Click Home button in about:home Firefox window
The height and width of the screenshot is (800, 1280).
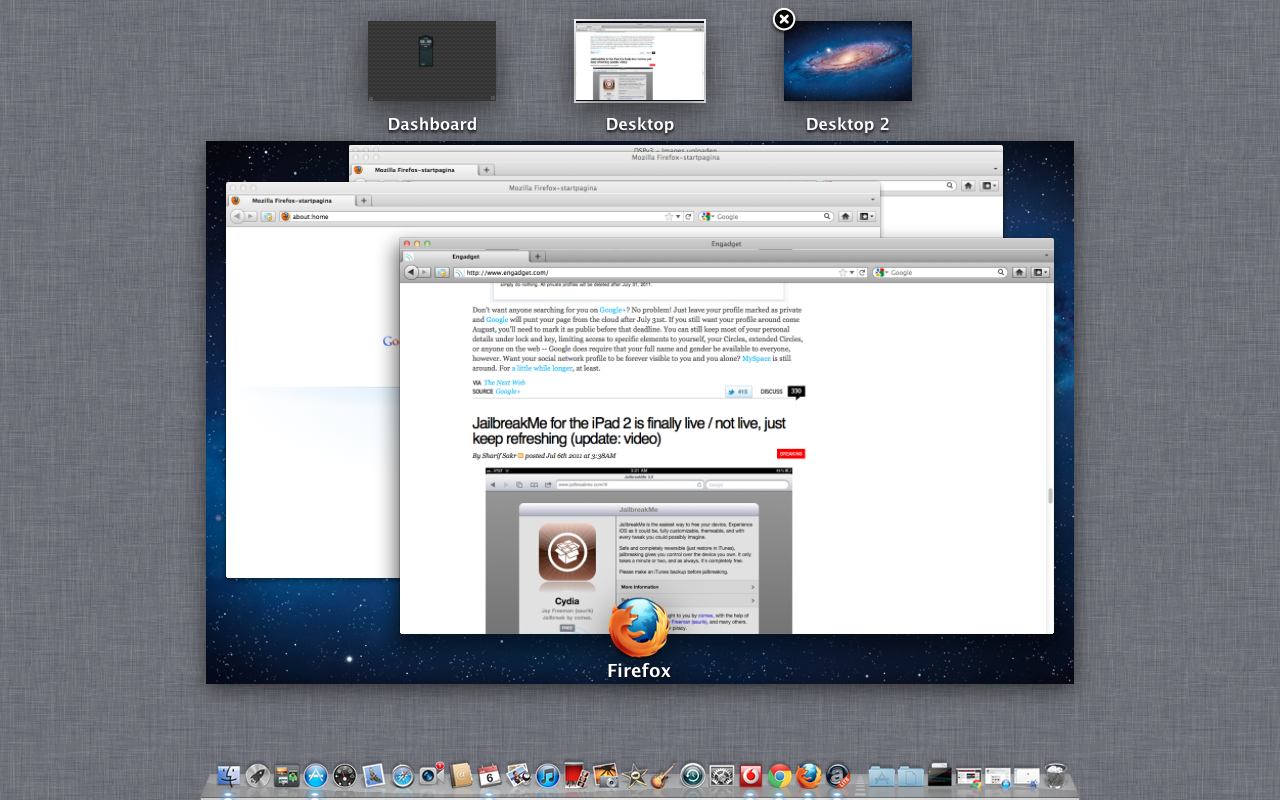coord(845,216)
